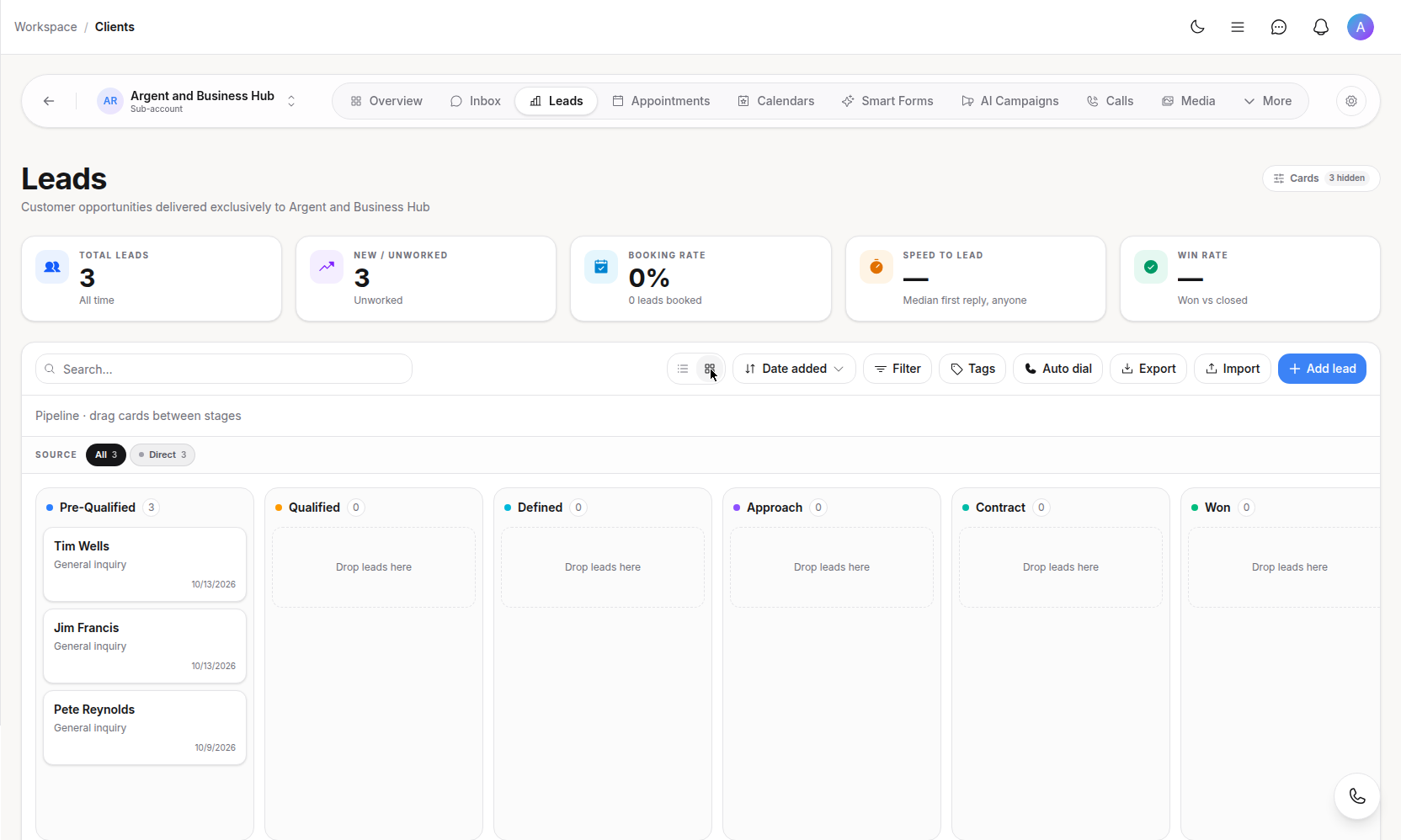Screen dimensions: 1401x840
Task: Open the Tags menu
Action: [972, 369]
